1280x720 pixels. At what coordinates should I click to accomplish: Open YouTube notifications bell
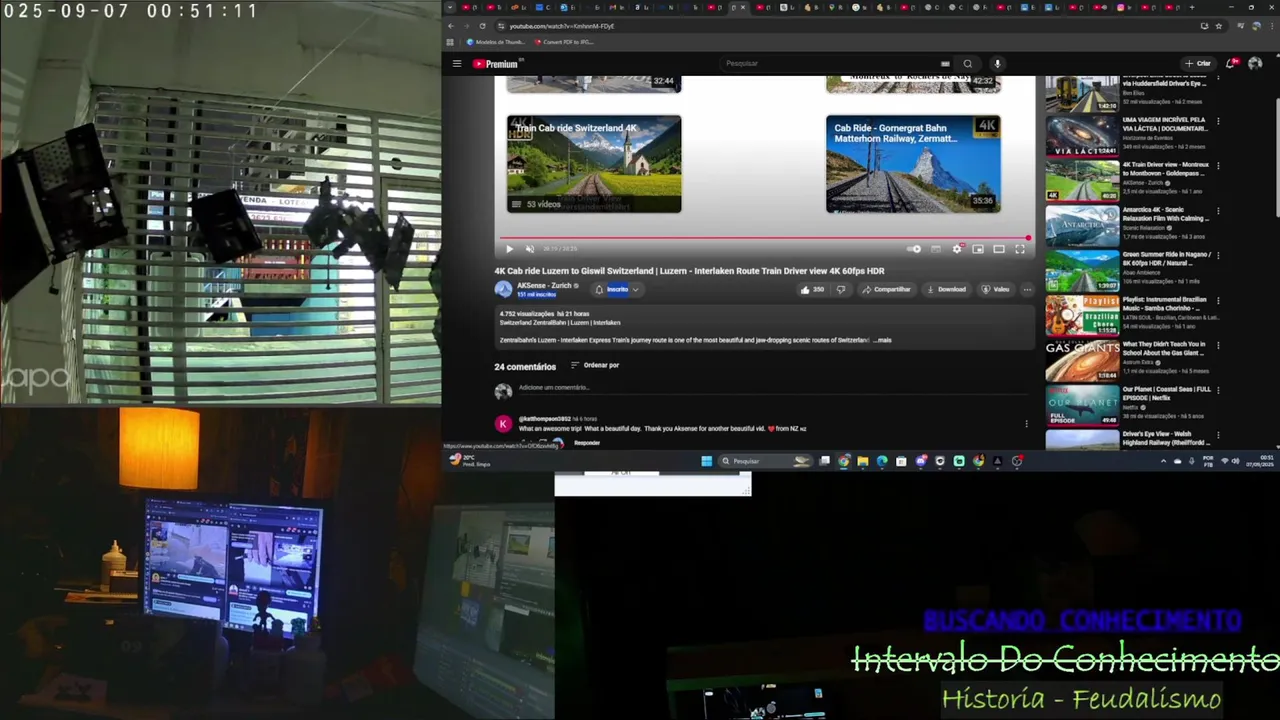tap(1230, 63)
